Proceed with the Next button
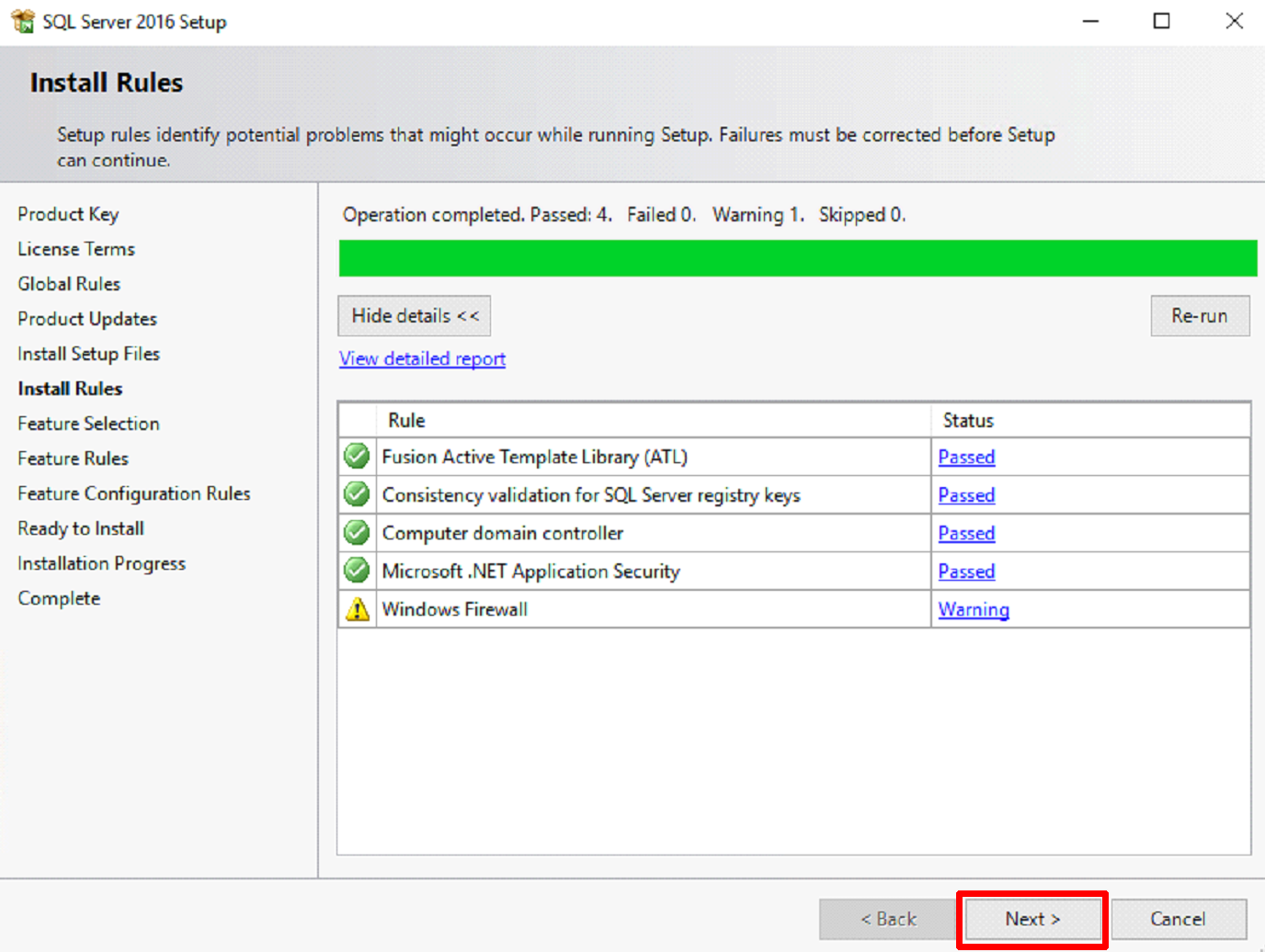 (x=1031, y=919)
